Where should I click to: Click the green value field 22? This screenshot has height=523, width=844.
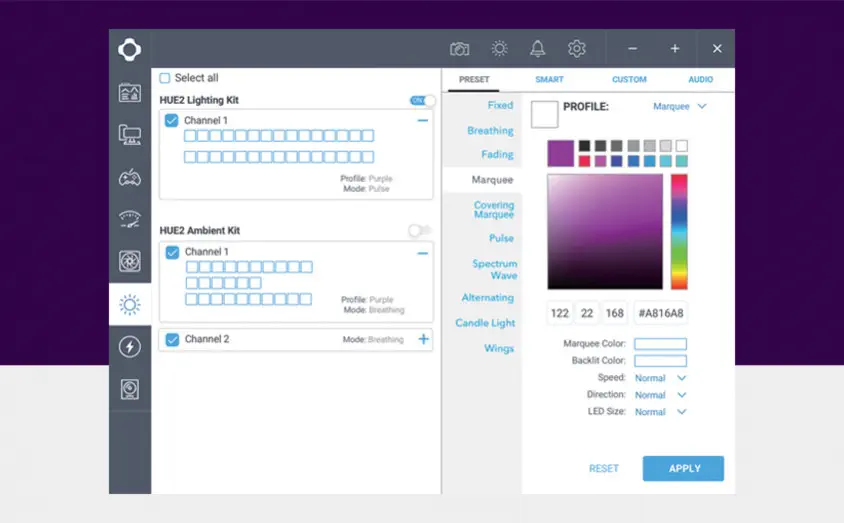coord(587,313)
